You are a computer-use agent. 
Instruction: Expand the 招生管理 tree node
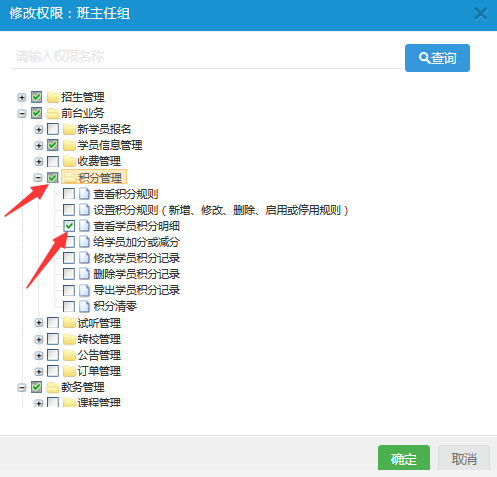[22, 97]
